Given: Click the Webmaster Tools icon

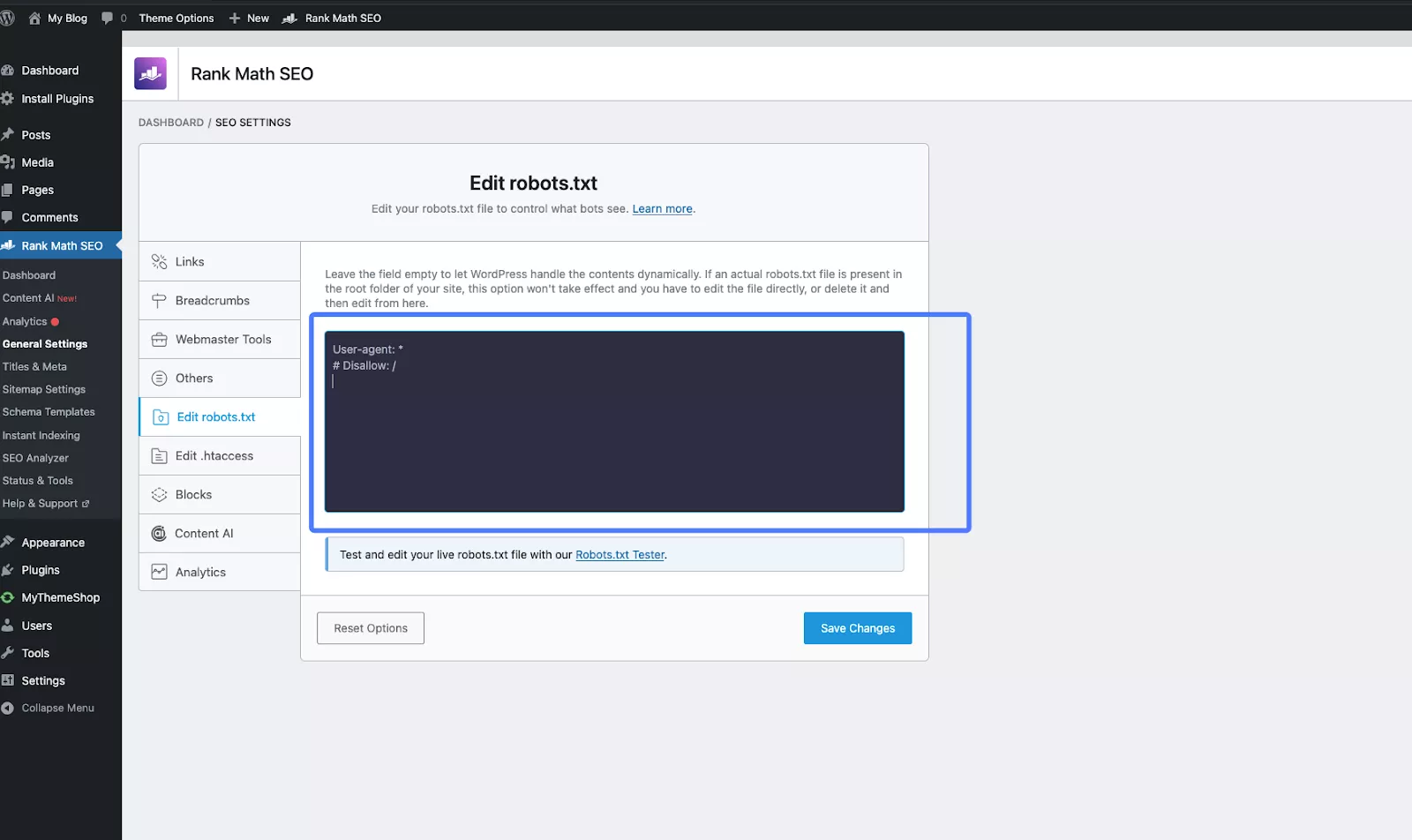Looking at the screenshot, I should point(160,339).
